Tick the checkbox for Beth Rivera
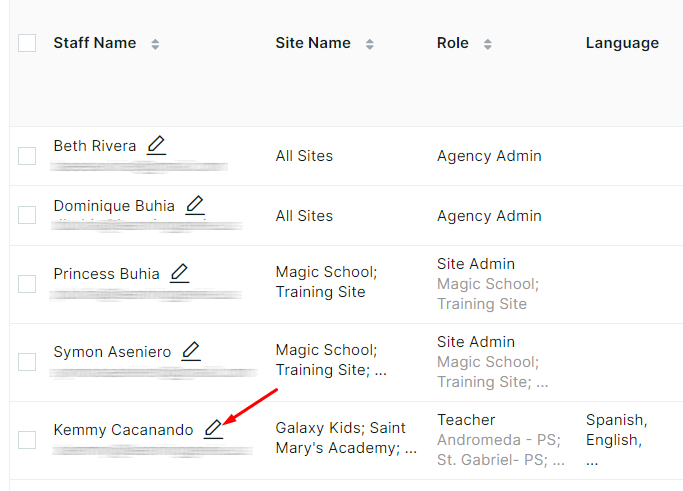The width and height of the screenshot is (683, 491). pos(27,156)
